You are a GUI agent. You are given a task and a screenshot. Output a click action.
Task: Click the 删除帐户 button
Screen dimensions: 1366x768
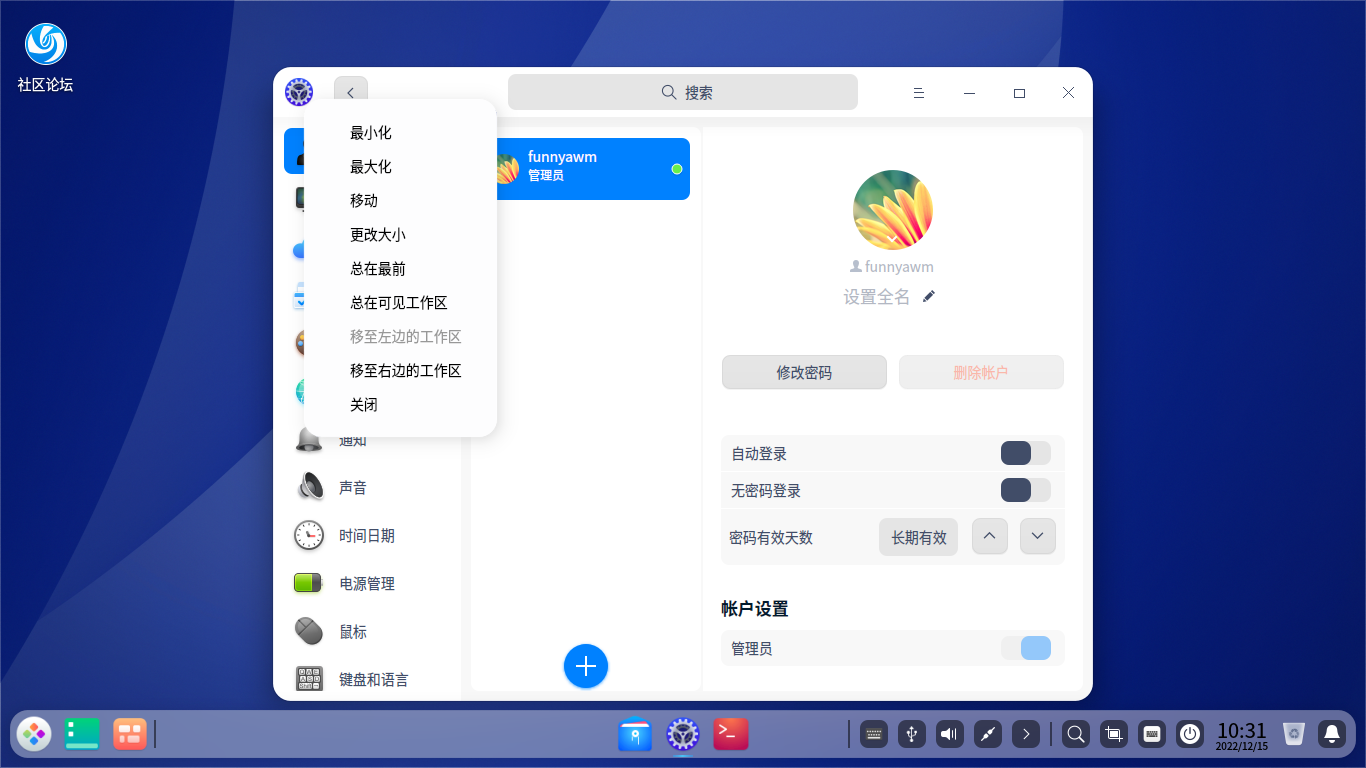coord(981,372)
